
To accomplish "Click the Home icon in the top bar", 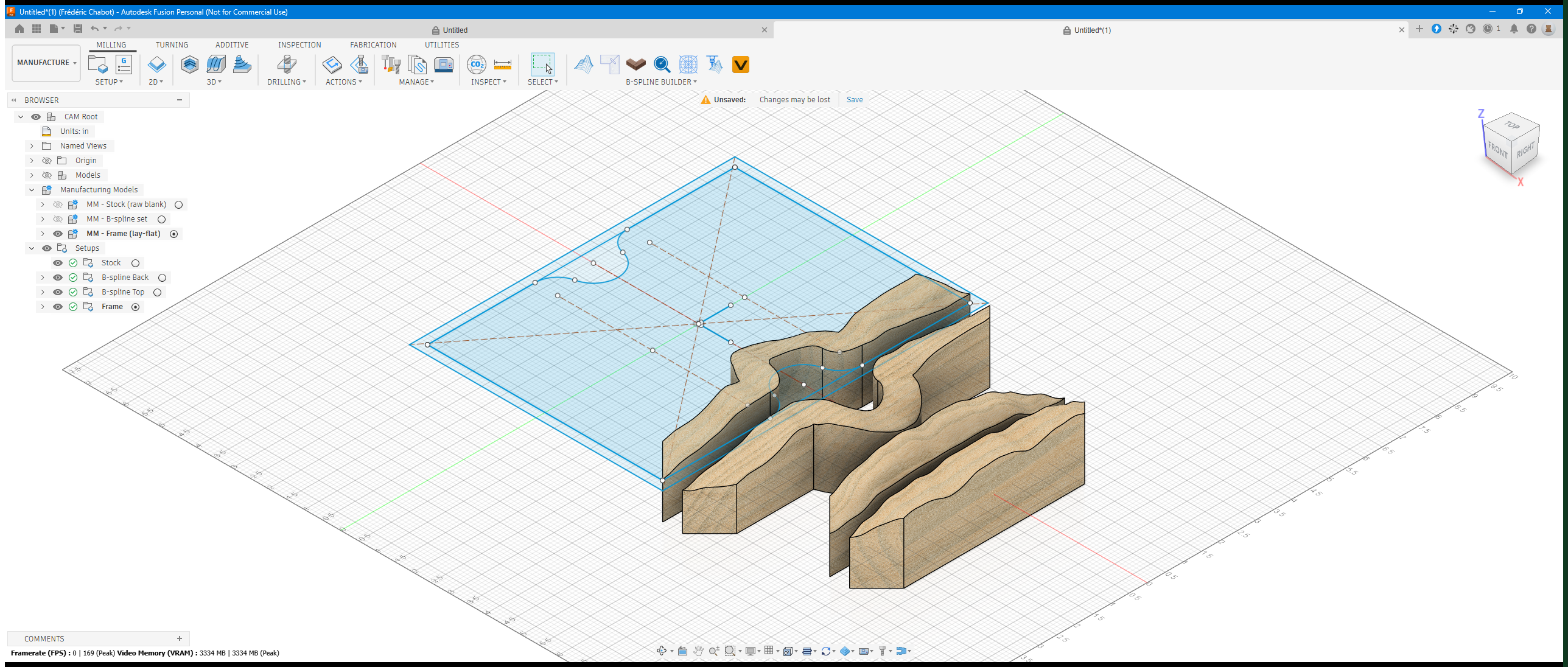I will 19,29.
